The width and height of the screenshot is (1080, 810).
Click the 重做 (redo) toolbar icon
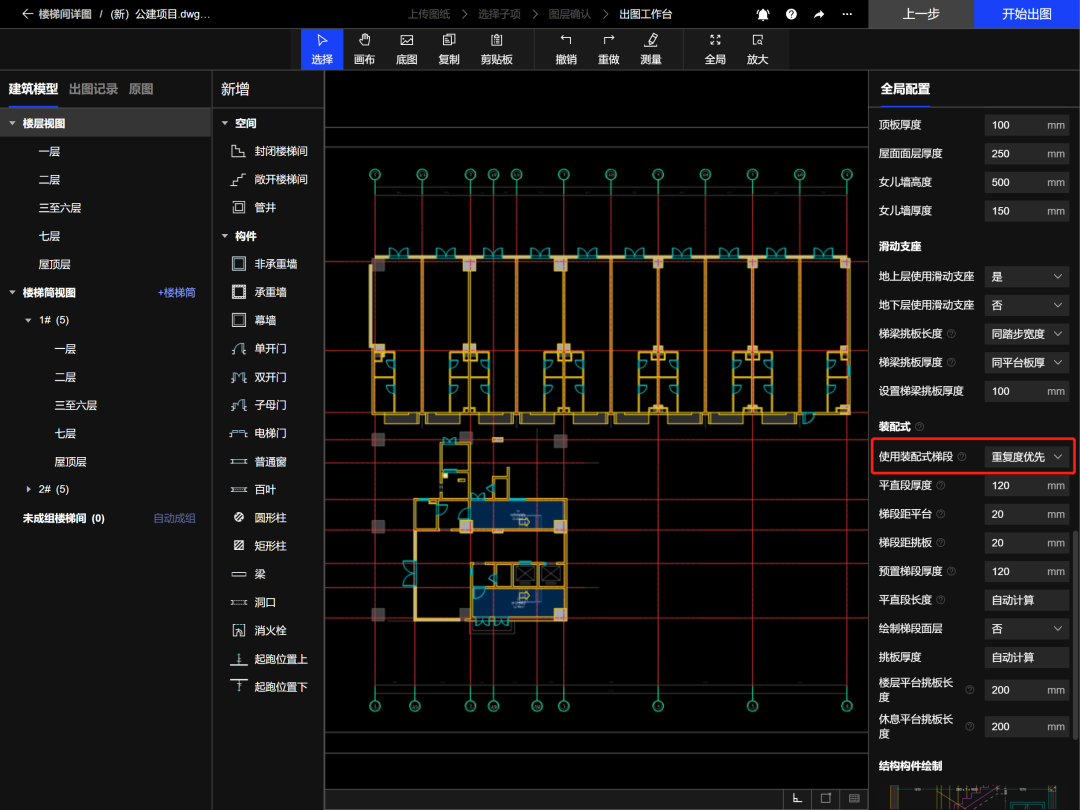click(x=608, y=48)
